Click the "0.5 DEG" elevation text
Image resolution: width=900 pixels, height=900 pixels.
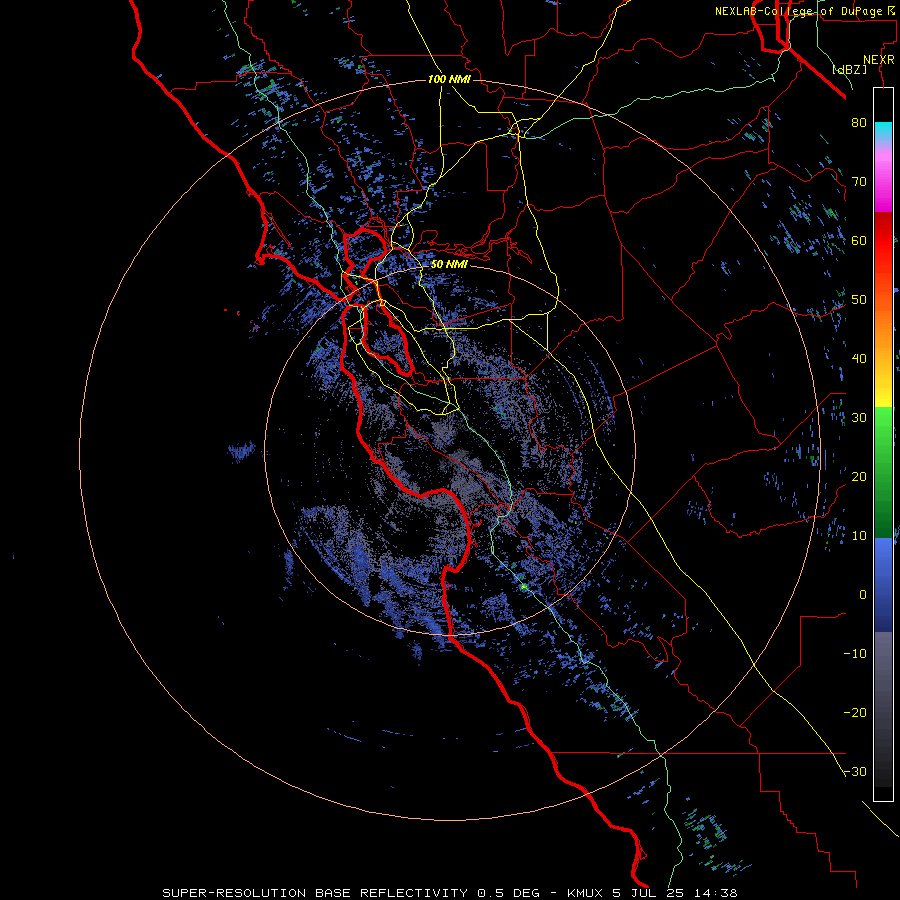[508, 893]
